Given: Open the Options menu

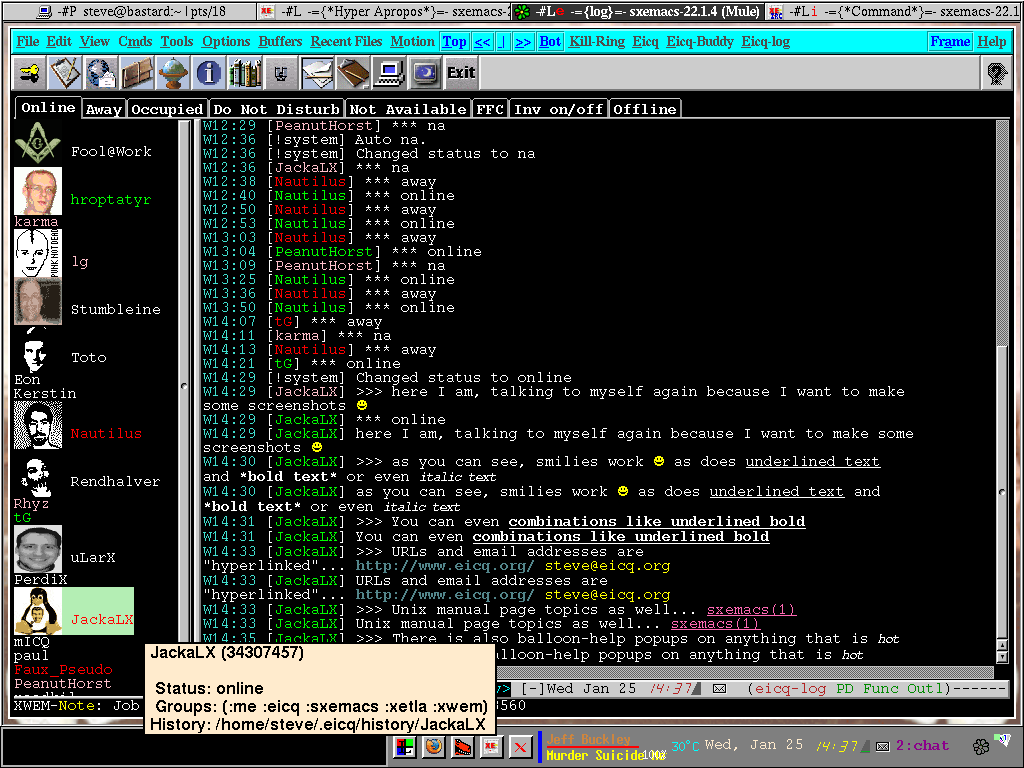Looking at the screenshot, I should coord(226,42).
